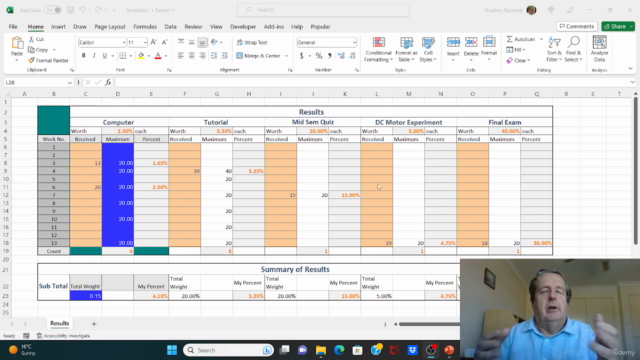Screen dimensions: 640x360
Task: Add a new sheet with plus button
Action: click(94, 324)
